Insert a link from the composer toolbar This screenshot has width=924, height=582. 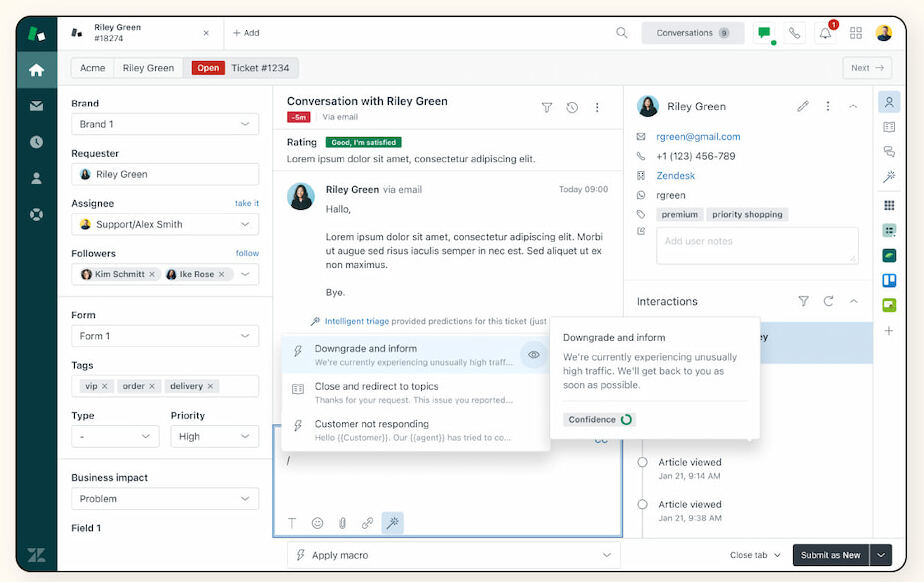[368, 522]
